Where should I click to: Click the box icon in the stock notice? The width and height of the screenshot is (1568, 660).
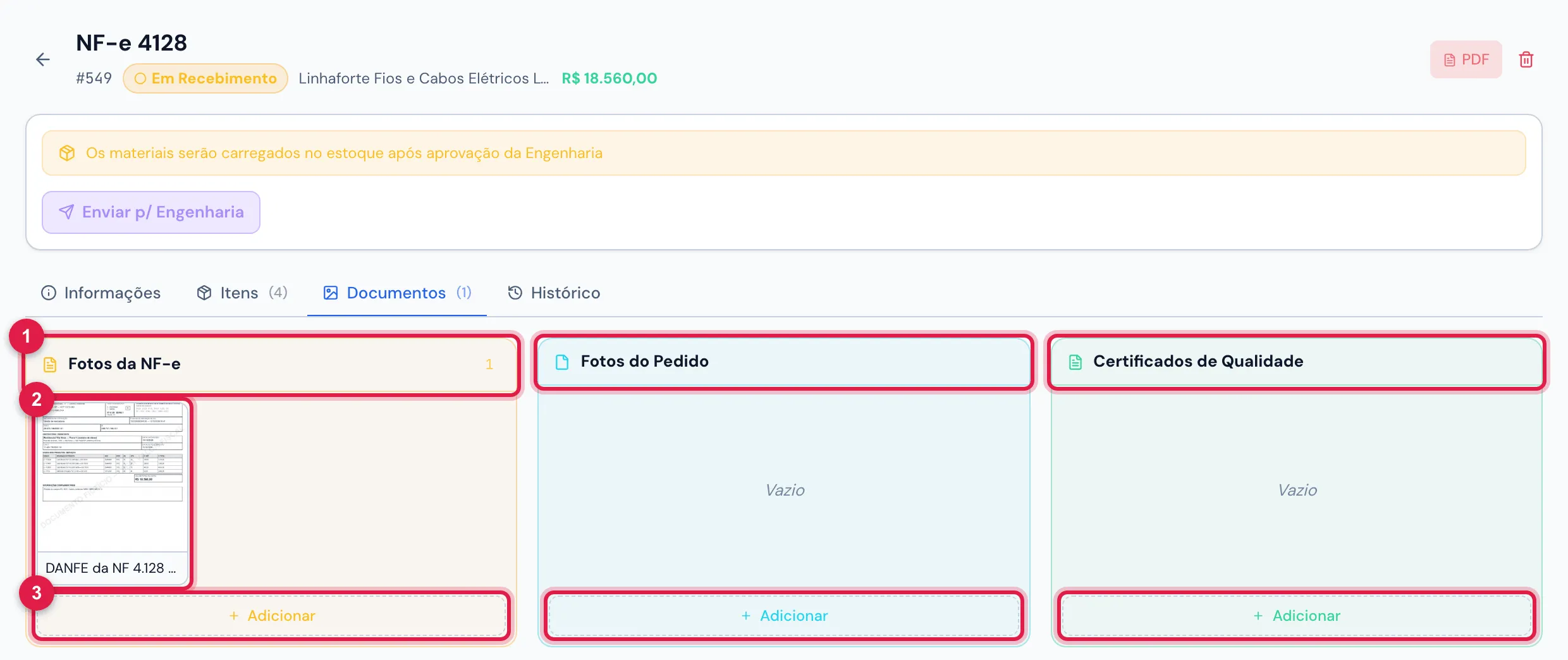(x=67, y=153)
